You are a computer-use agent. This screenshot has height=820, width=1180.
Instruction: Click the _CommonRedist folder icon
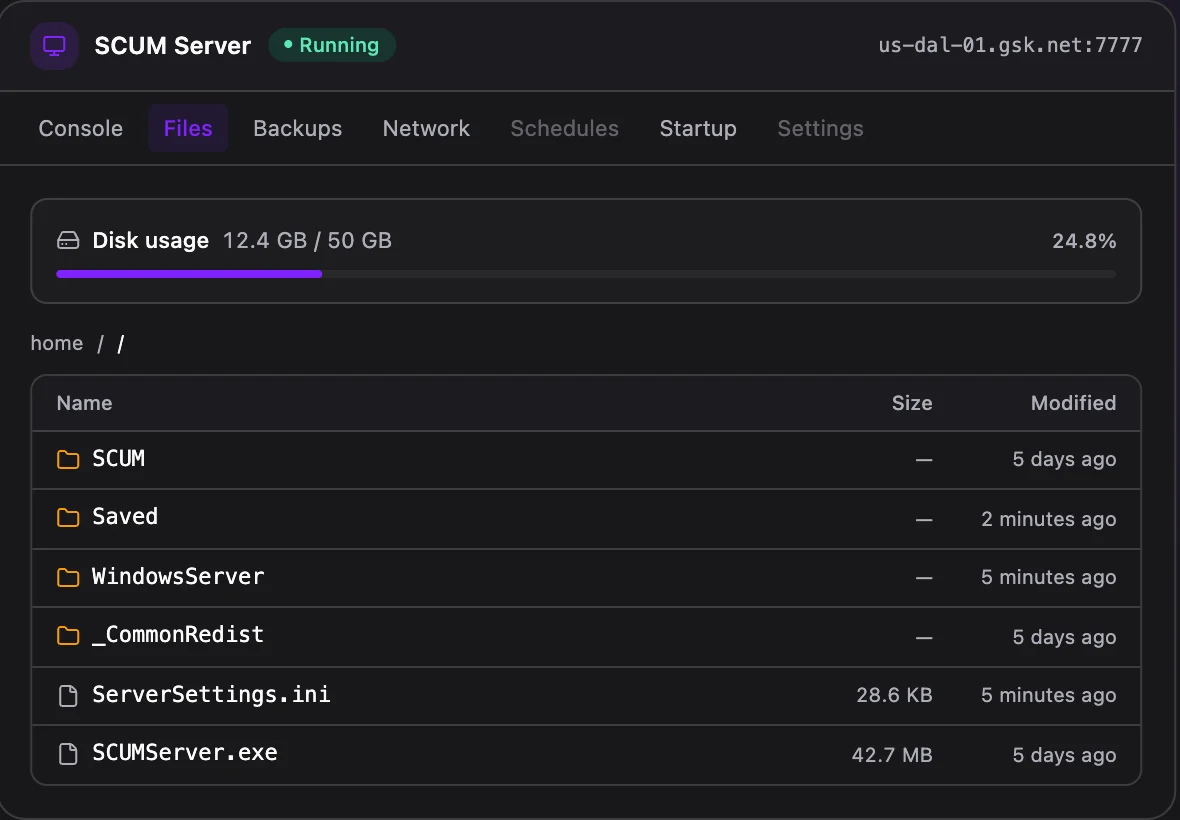click(68, 636)
